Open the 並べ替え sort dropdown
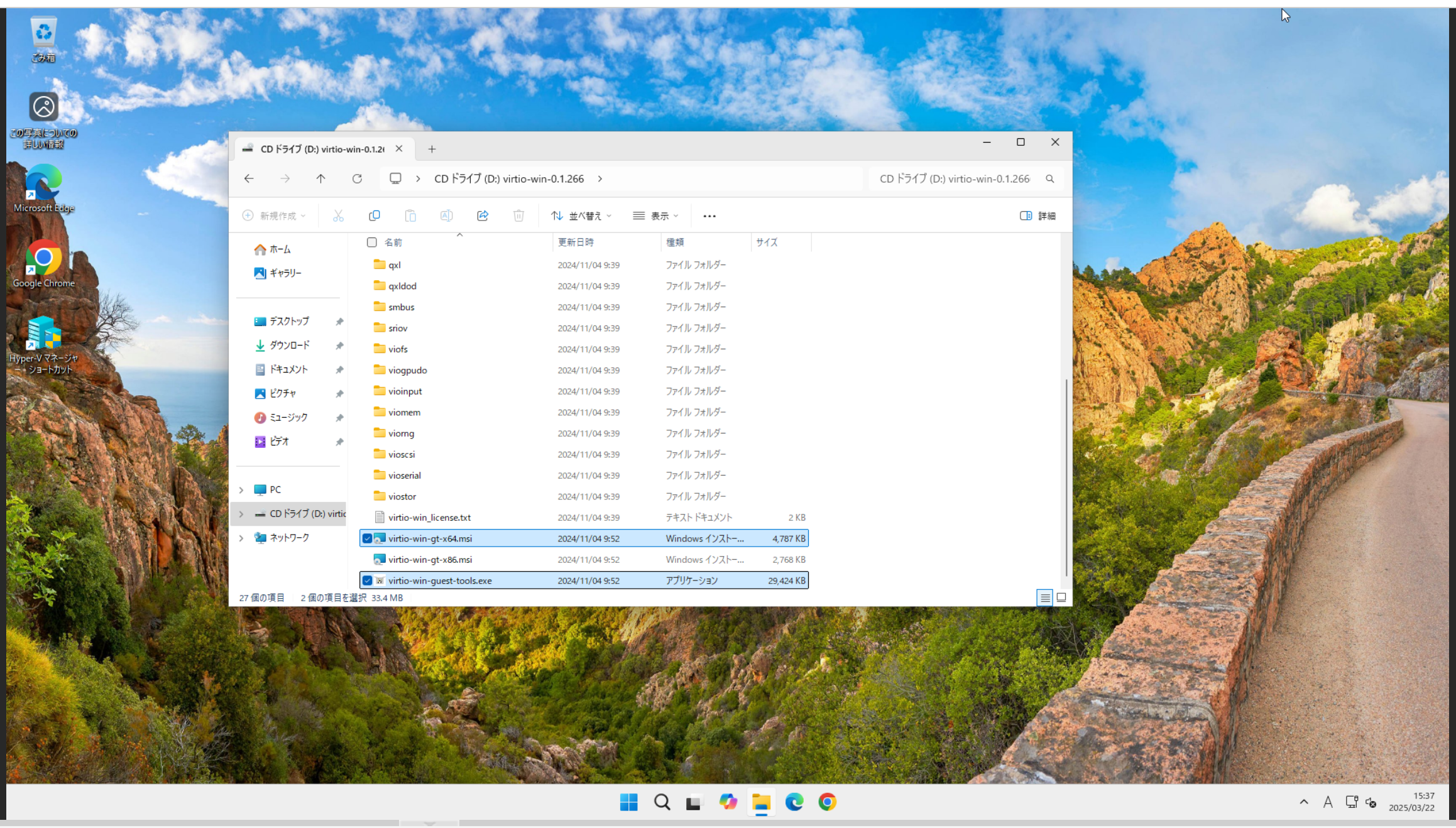Screen dimensions: 1456x828 click(x=581, y=215)
